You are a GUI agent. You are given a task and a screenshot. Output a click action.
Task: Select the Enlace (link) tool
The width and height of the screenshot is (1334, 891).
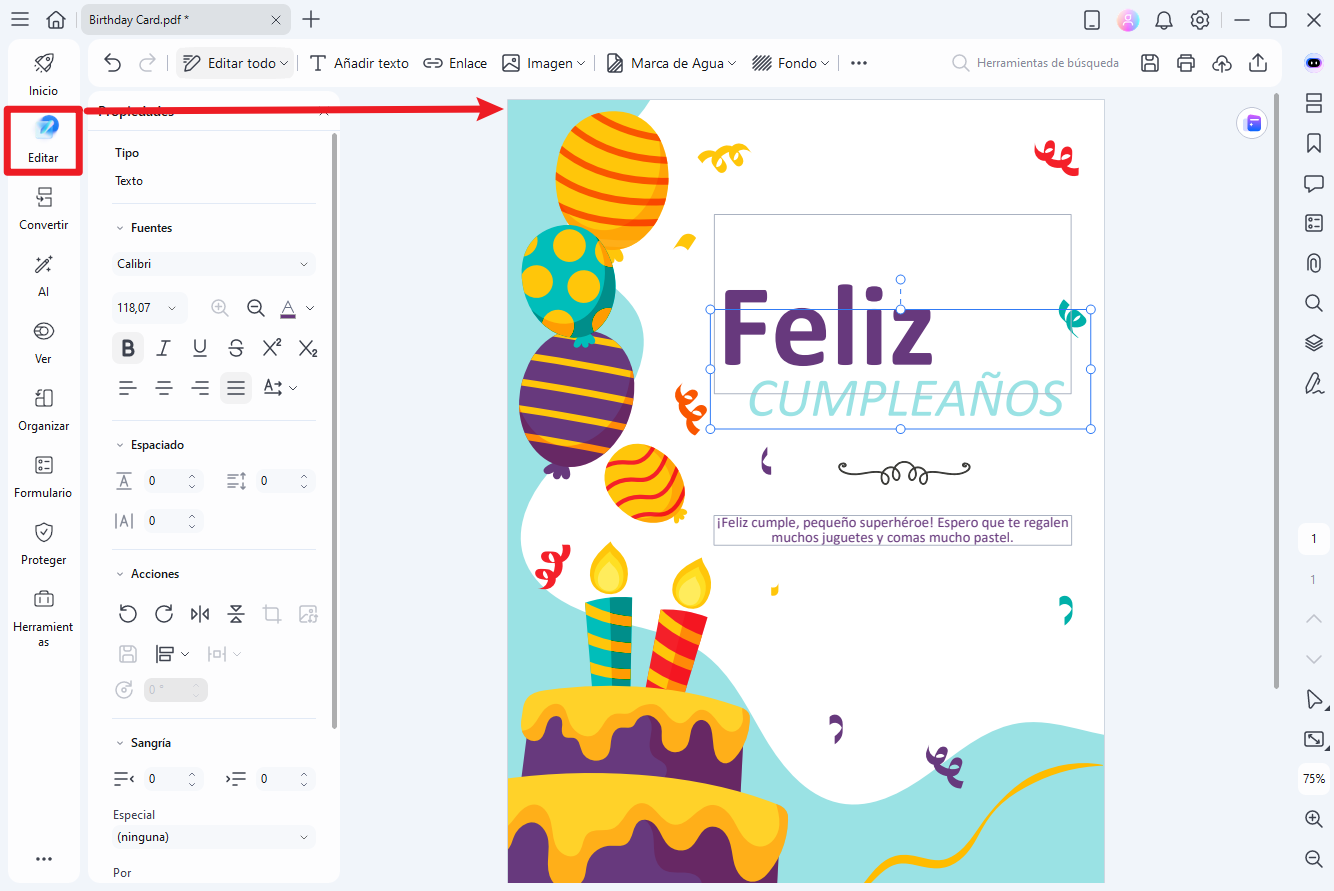(x=455, y=62)
